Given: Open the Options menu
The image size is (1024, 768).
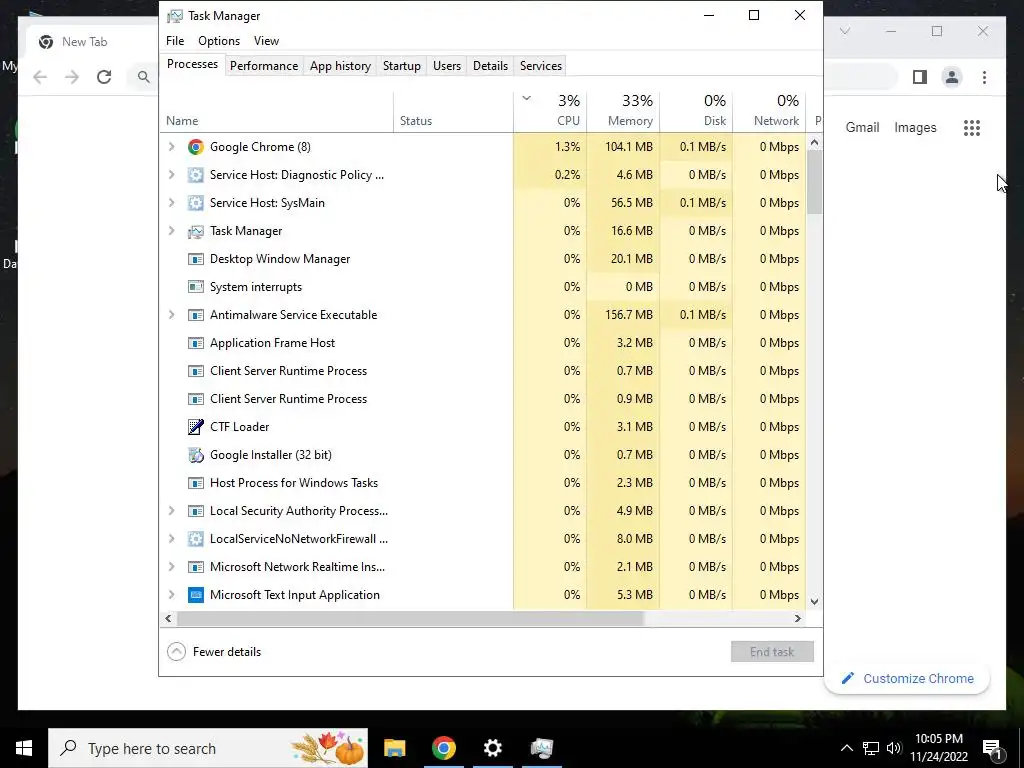Looking at the screenshot, I should (219, 41).
